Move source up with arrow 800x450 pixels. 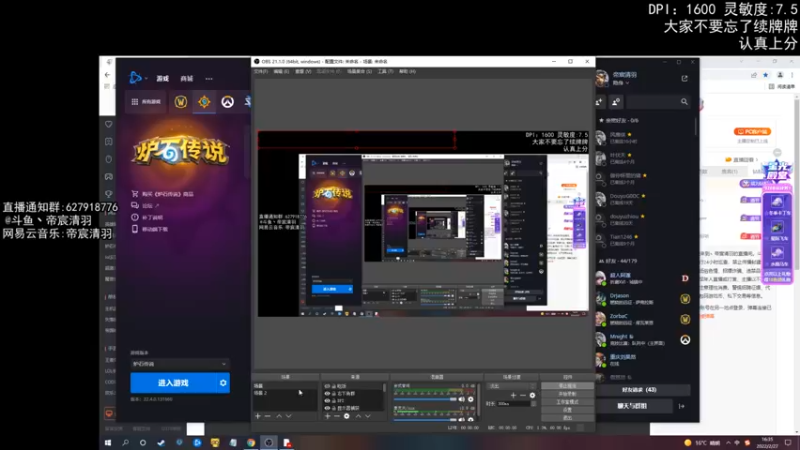358,416
